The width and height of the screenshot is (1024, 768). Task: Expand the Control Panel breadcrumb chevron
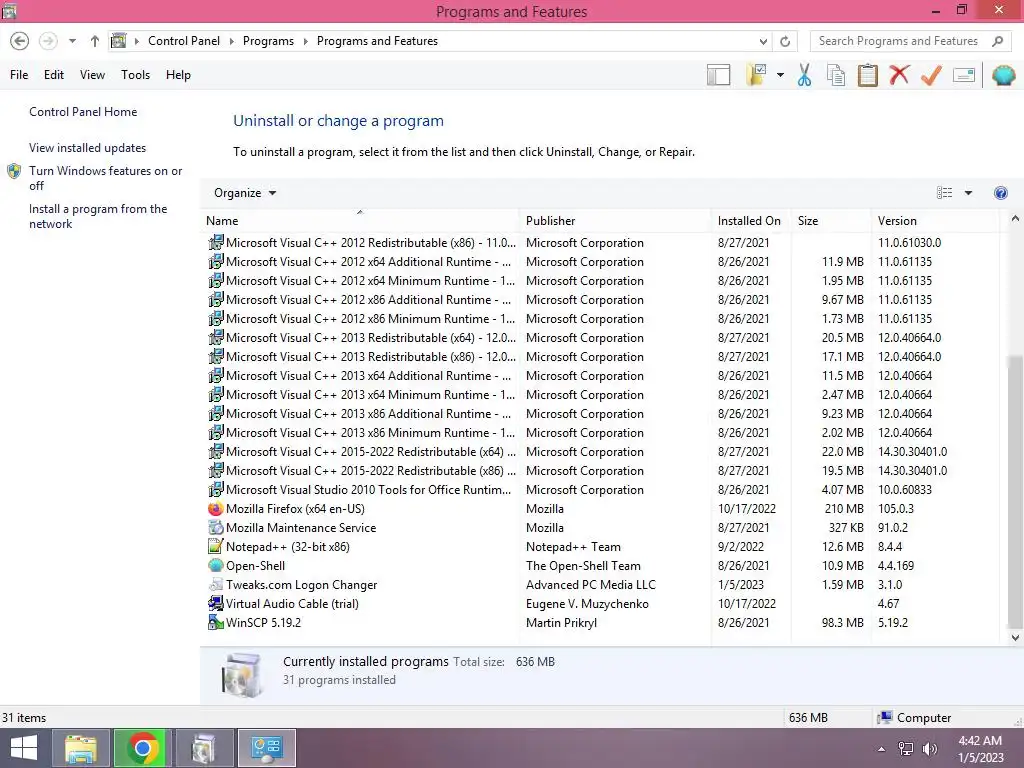231,41
